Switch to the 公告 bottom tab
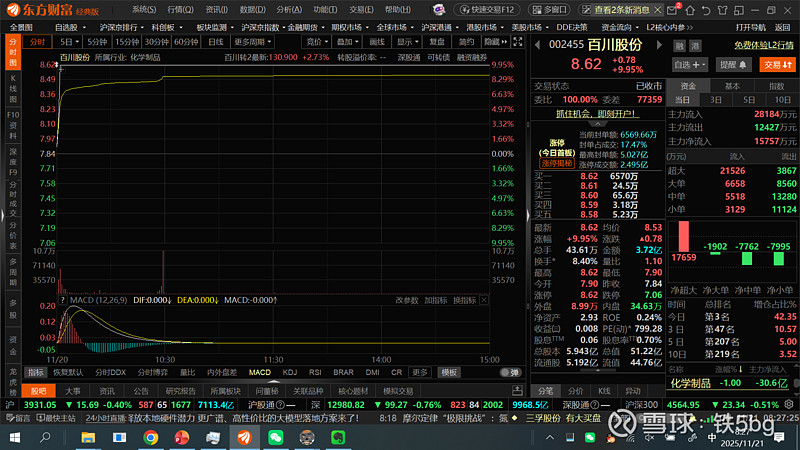Image resolution: width=800 pixels, height=450 pixels. [141, 391]
